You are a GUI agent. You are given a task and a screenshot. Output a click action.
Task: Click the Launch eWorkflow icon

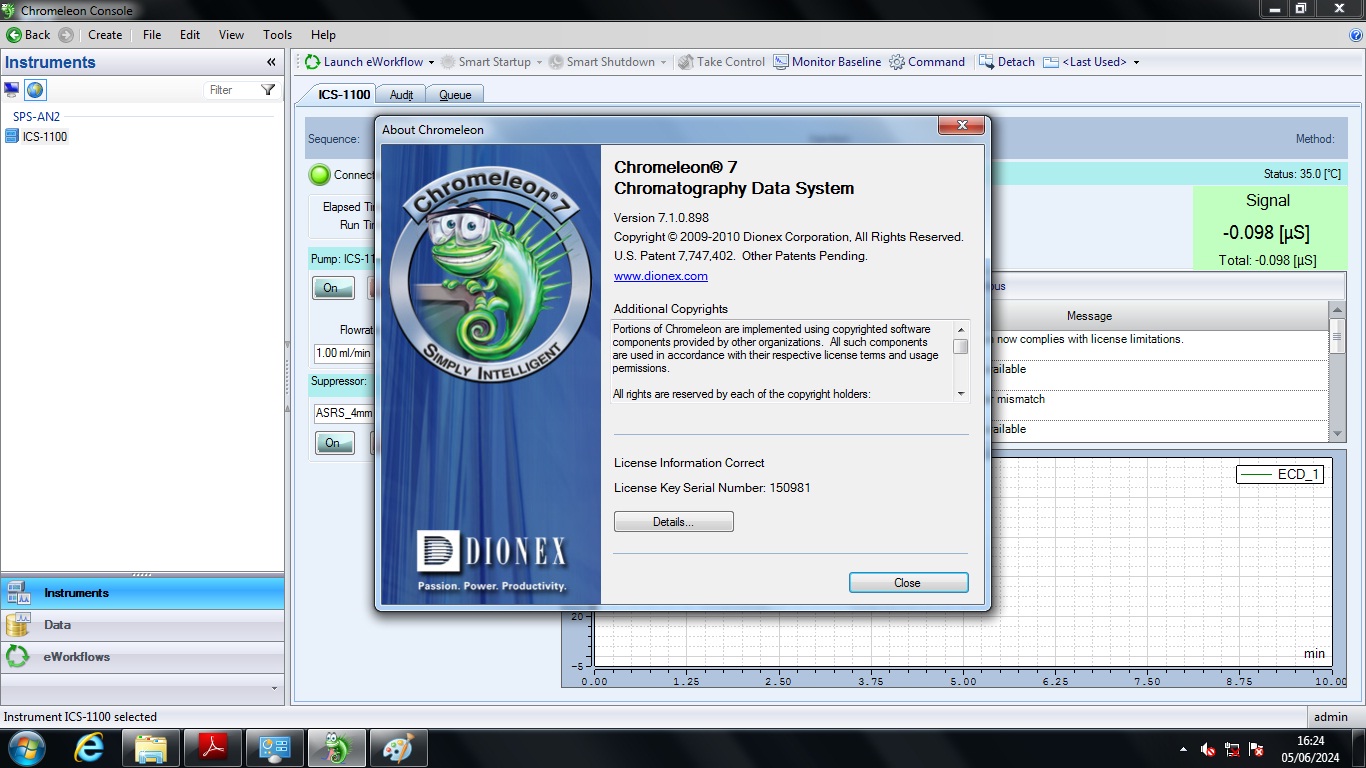pos(313,62)
